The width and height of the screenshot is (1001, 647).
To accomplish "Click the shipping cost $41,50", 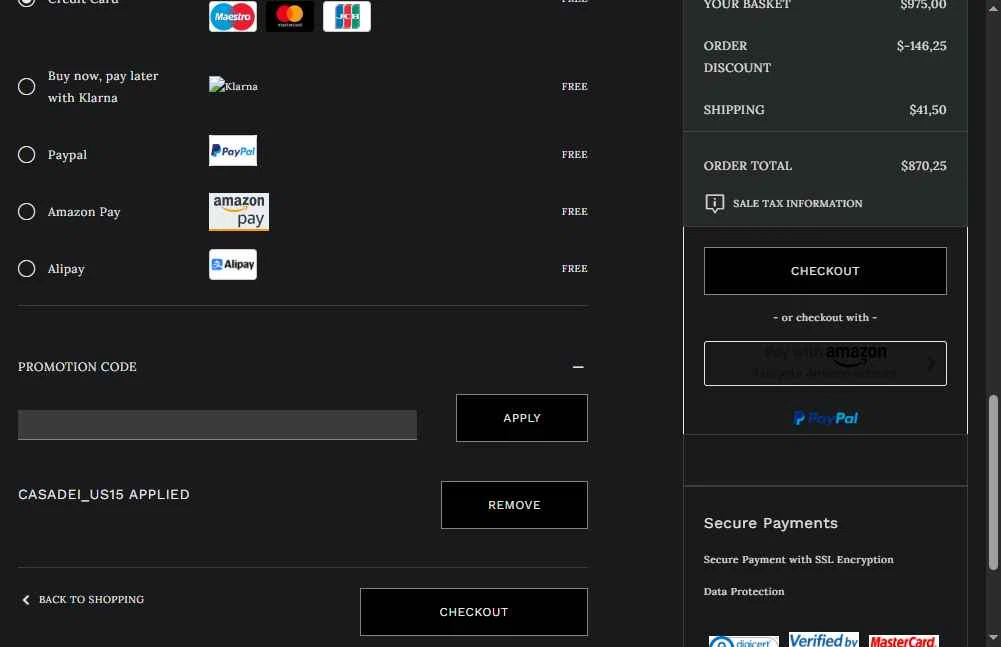I will pyautogui.click(x=928, y=109).
